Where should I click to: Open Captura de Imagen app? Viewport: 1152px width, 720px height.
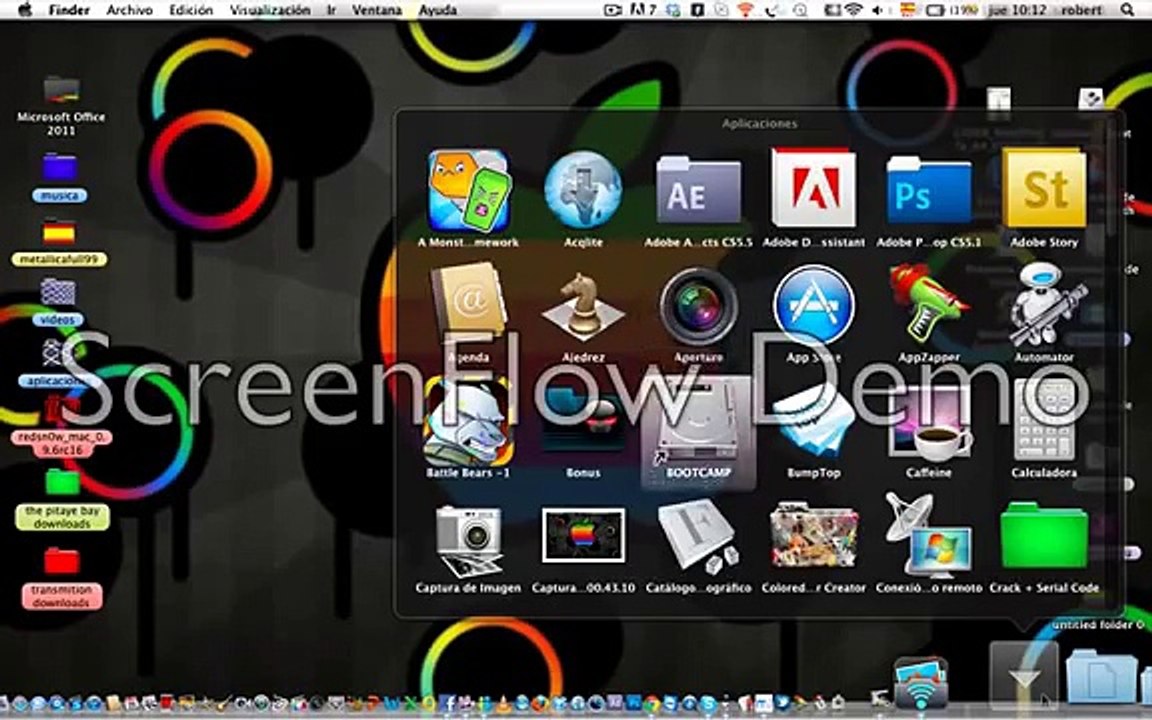[468, 540]
